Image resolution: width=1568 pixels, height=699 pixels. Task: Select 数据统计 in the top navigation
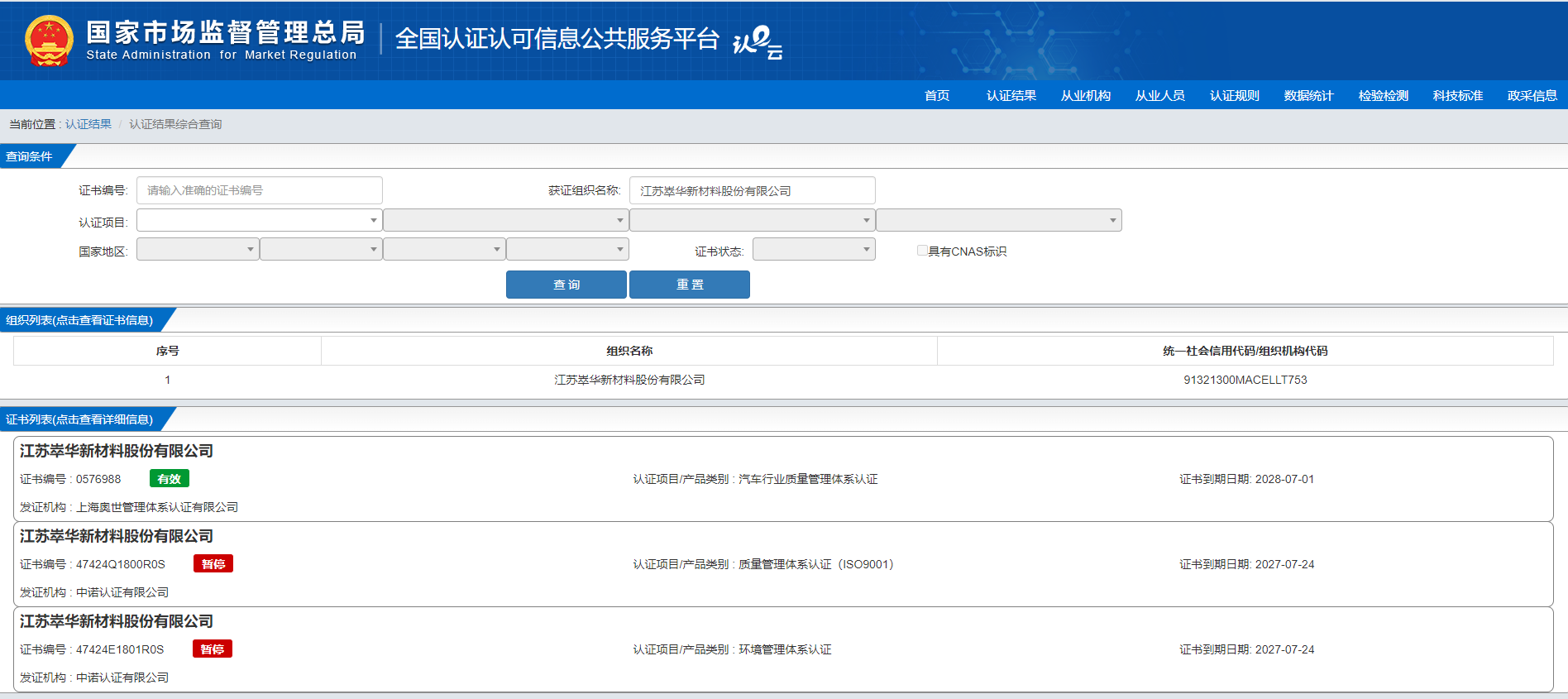coord(1308,96)
